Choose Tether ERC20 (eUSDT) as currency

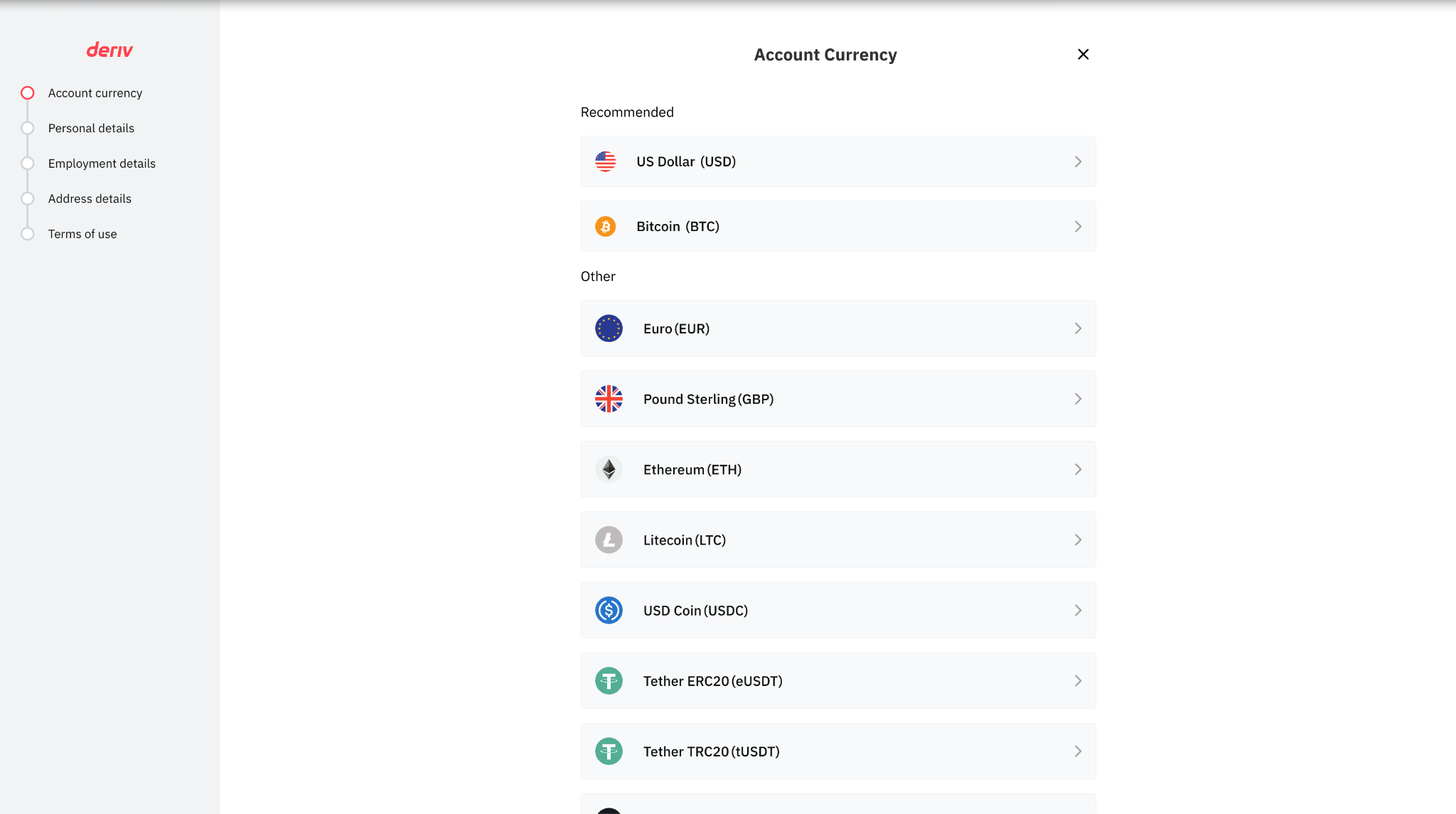[x=838, y=680]
